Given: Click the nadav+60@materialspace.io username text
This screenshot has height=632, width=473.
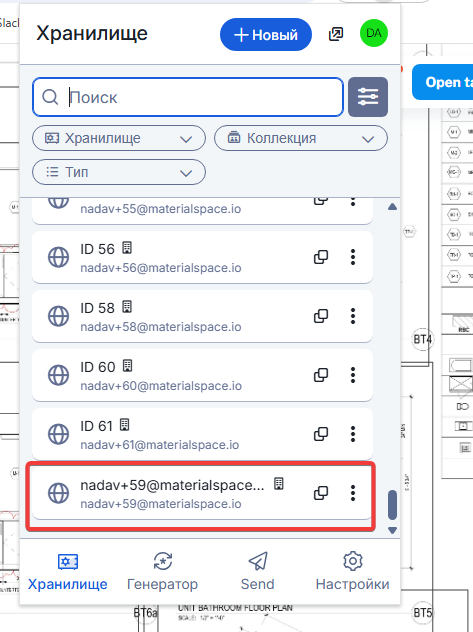Looking at the screenshot, I should tap(161, 386).
